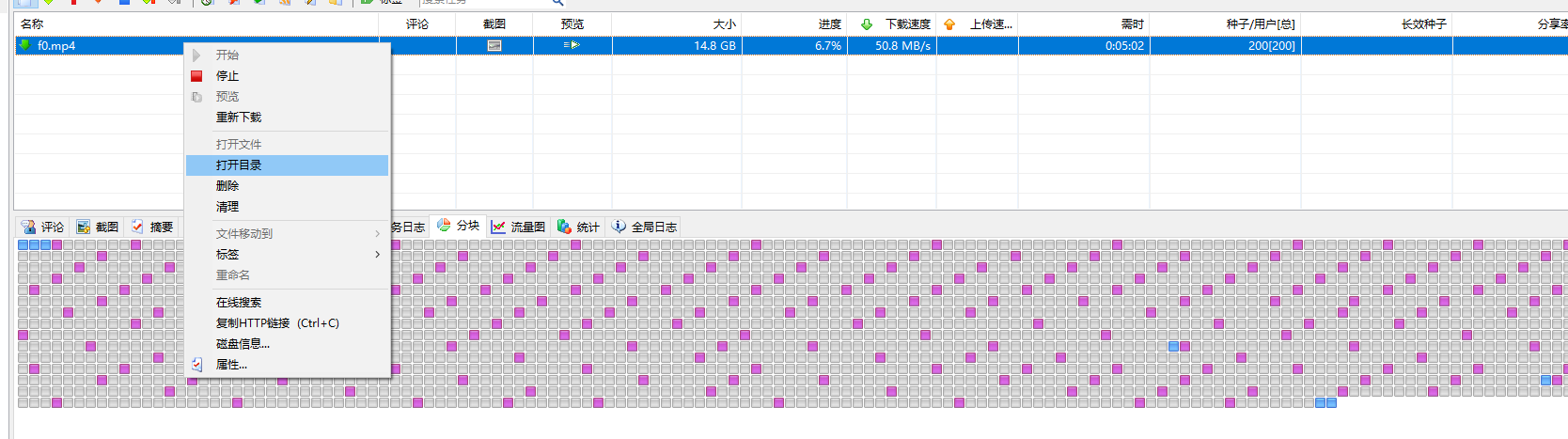The width and height of the screenshot is (1568, 439).
Task: Click the red Stop (停止) menu entry
Action: point(227,76)
